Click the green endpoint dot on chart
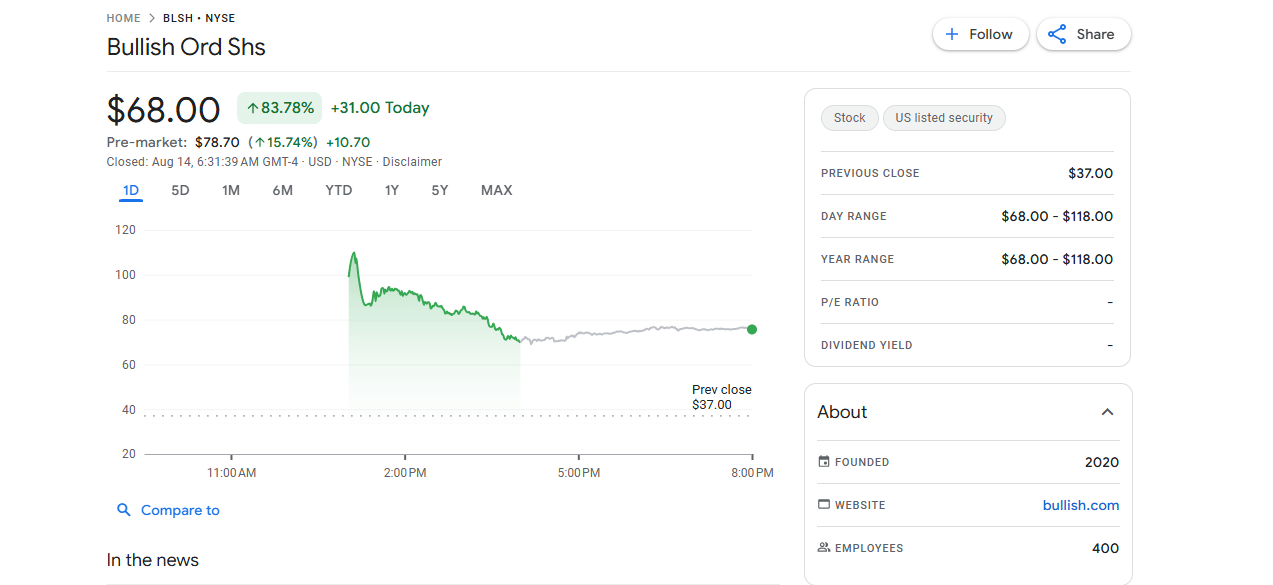The height and width of the screenshot is (585, 1273). pos(752,329)
